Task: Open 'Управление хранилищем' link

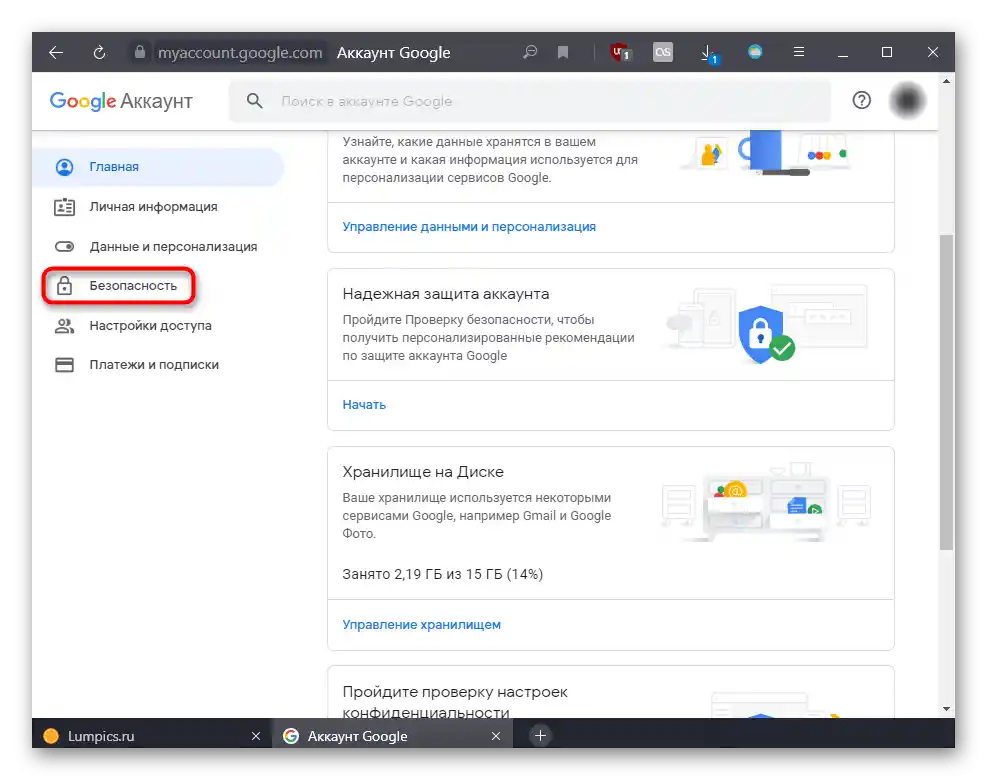Action: [422, 625]
